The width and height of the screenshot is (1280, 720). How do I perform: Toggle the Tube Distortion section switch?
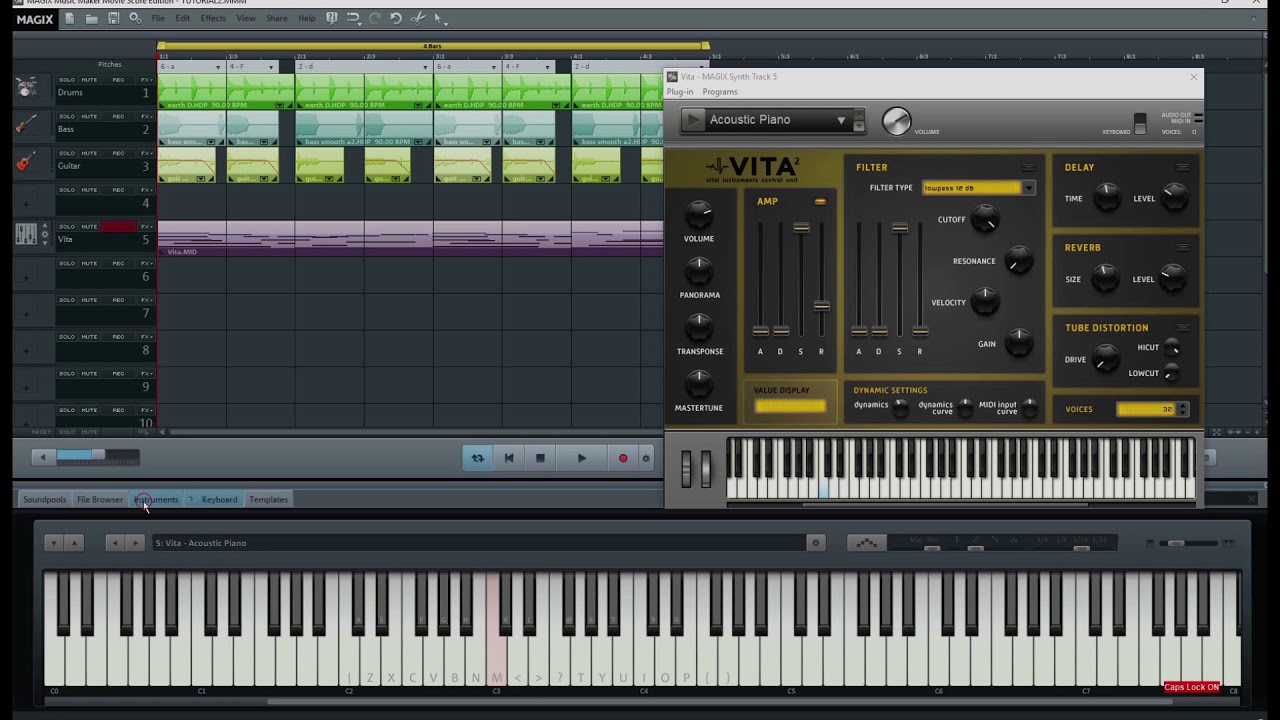pos(1183,327)
